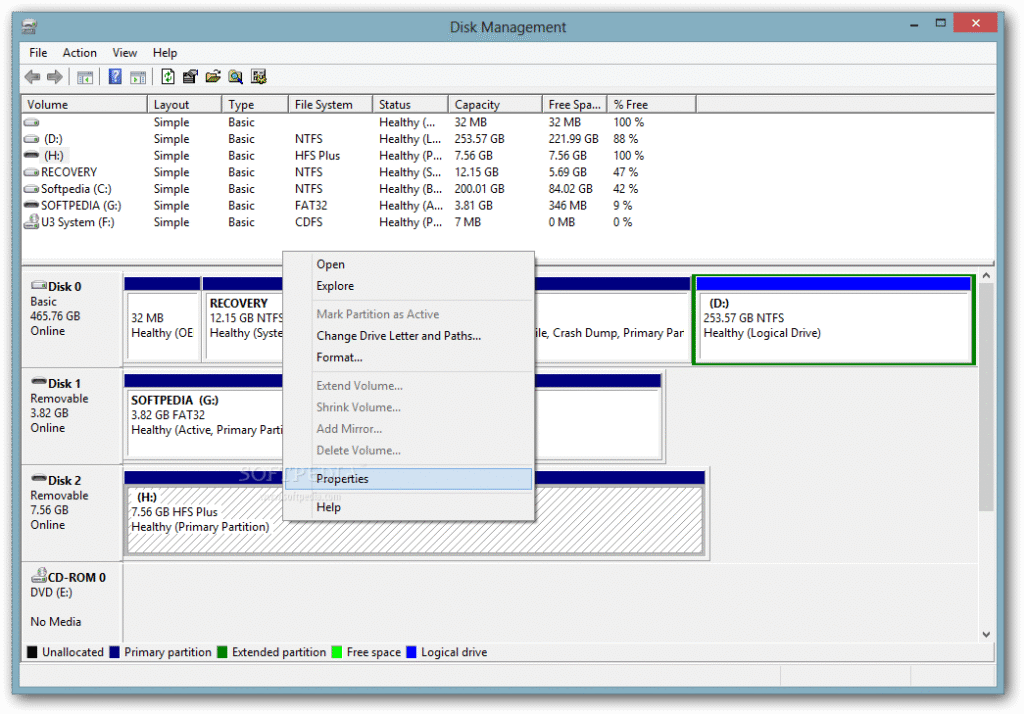Sort by the Capacity column header

pyautogui.click(x=477, y=105)
